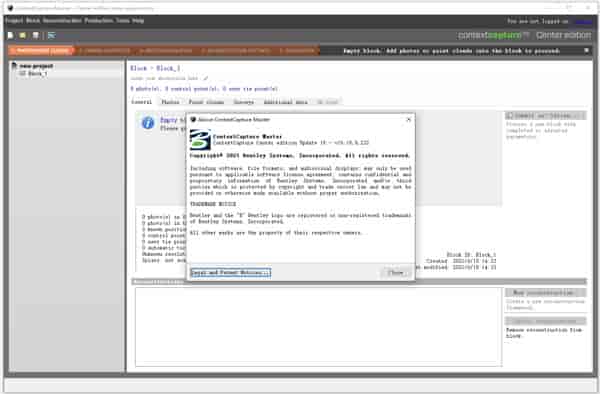Click the blue fourth main-toolbar icon

(x=52, y=35)
